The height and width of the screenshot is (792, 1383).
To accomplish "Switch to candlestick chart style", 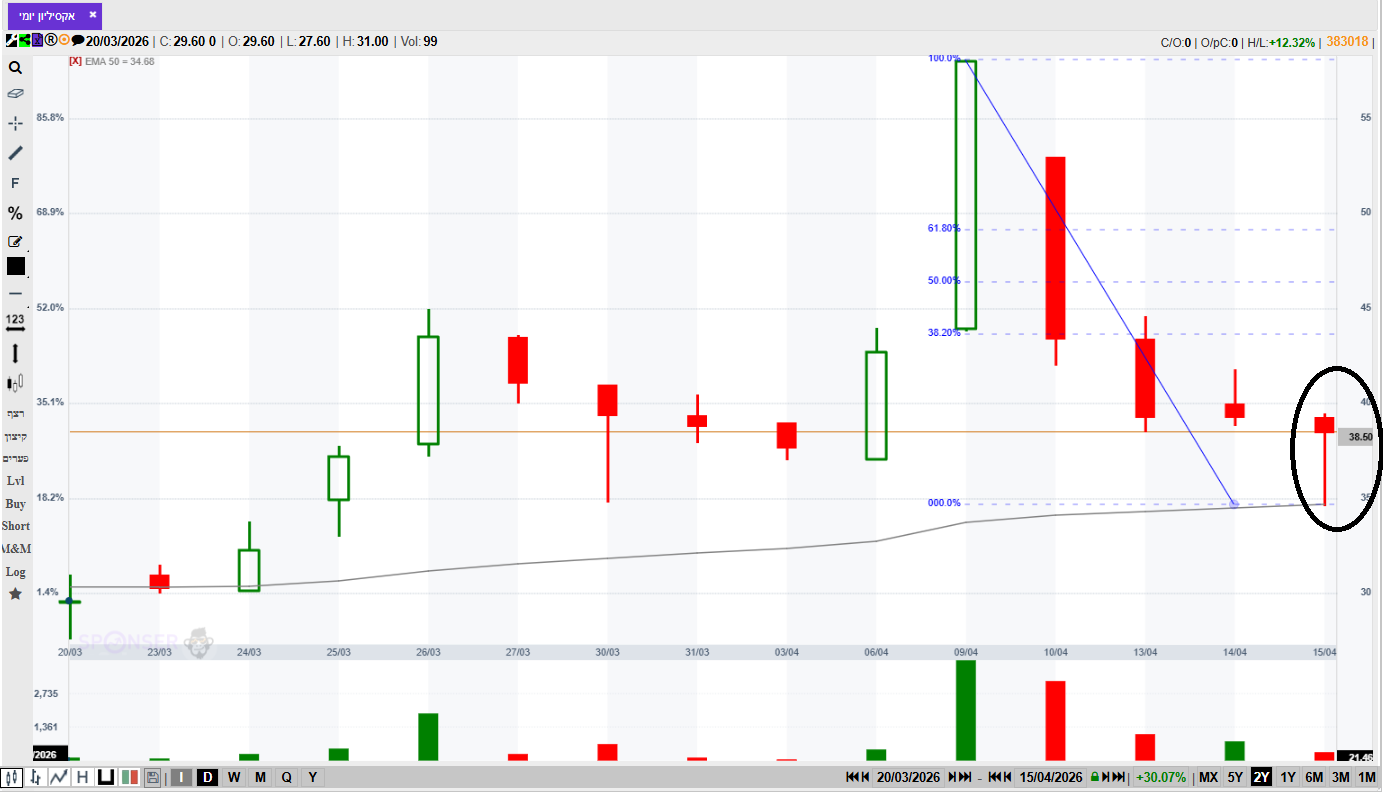I will point(11,777).
